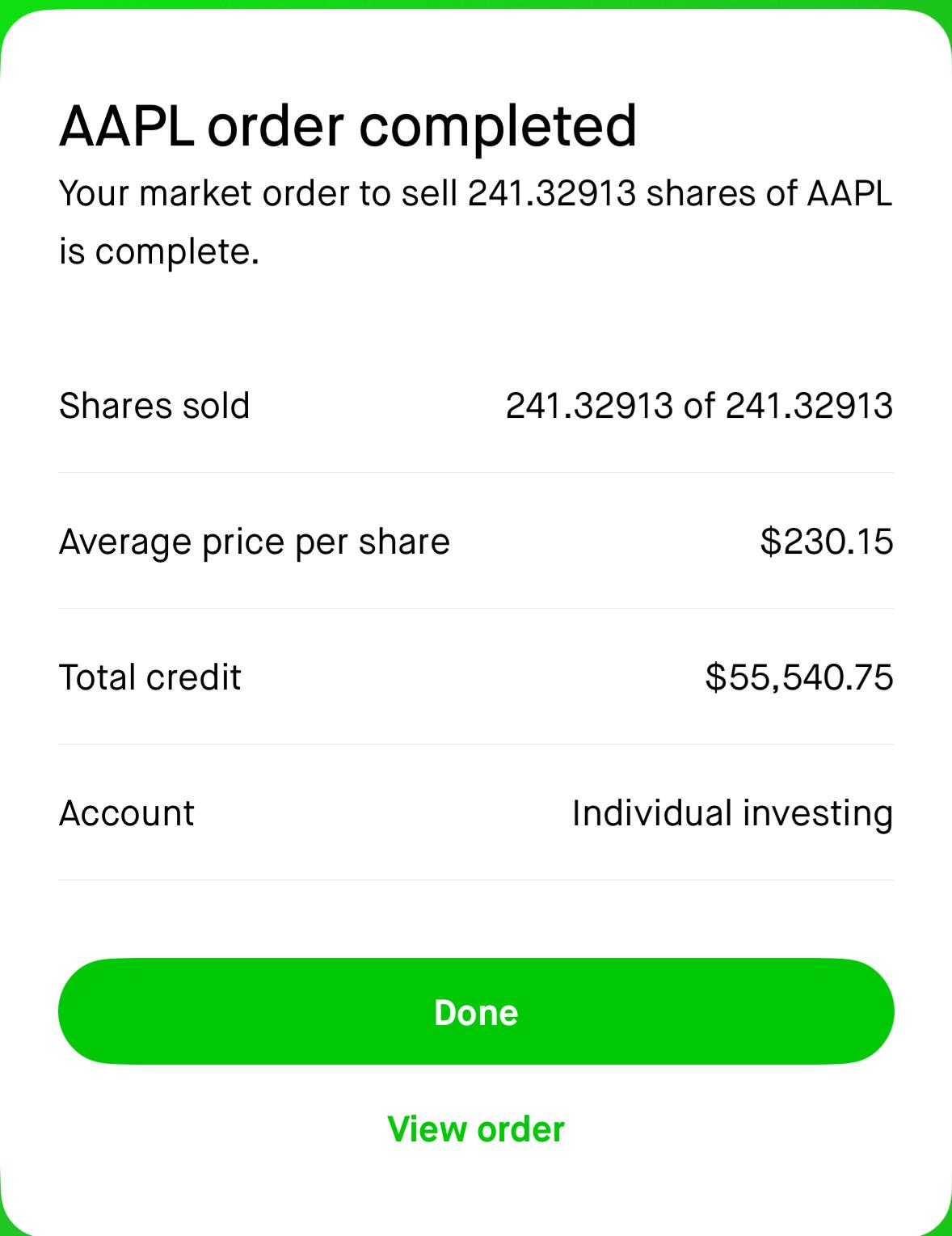952x1236 pixels.
Task: Click the 'Average price per share' label
Action: tap(255, 542)
